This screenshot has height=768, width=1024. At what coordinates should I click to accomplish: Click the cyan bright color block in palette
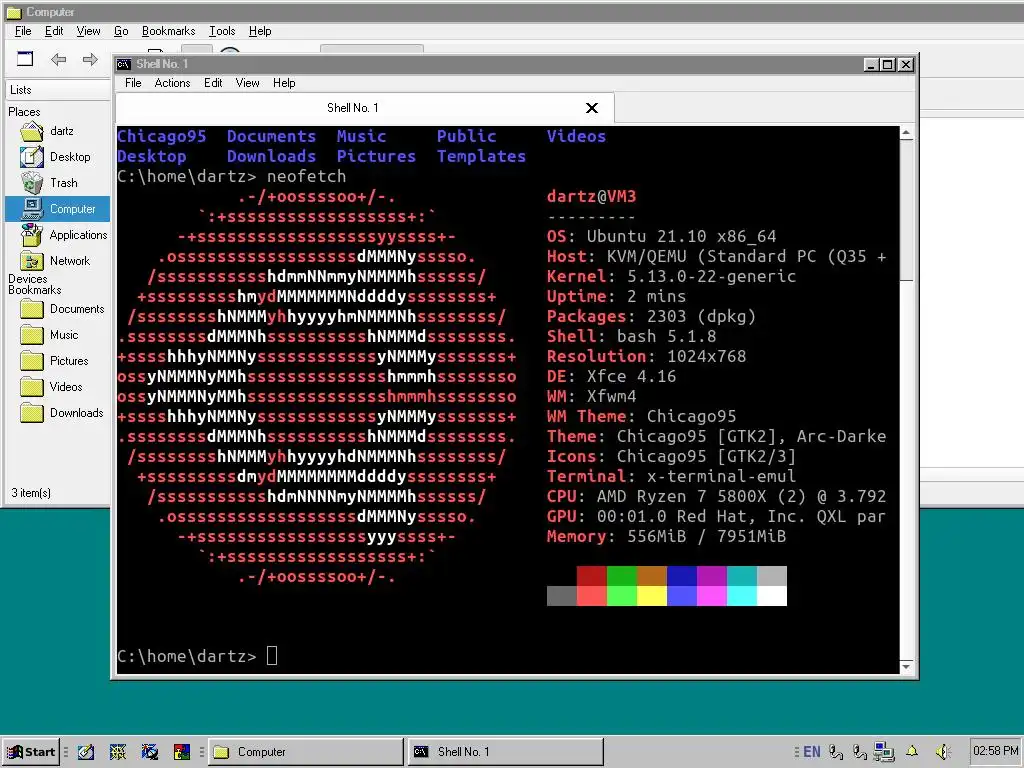(x=742, y=596)
